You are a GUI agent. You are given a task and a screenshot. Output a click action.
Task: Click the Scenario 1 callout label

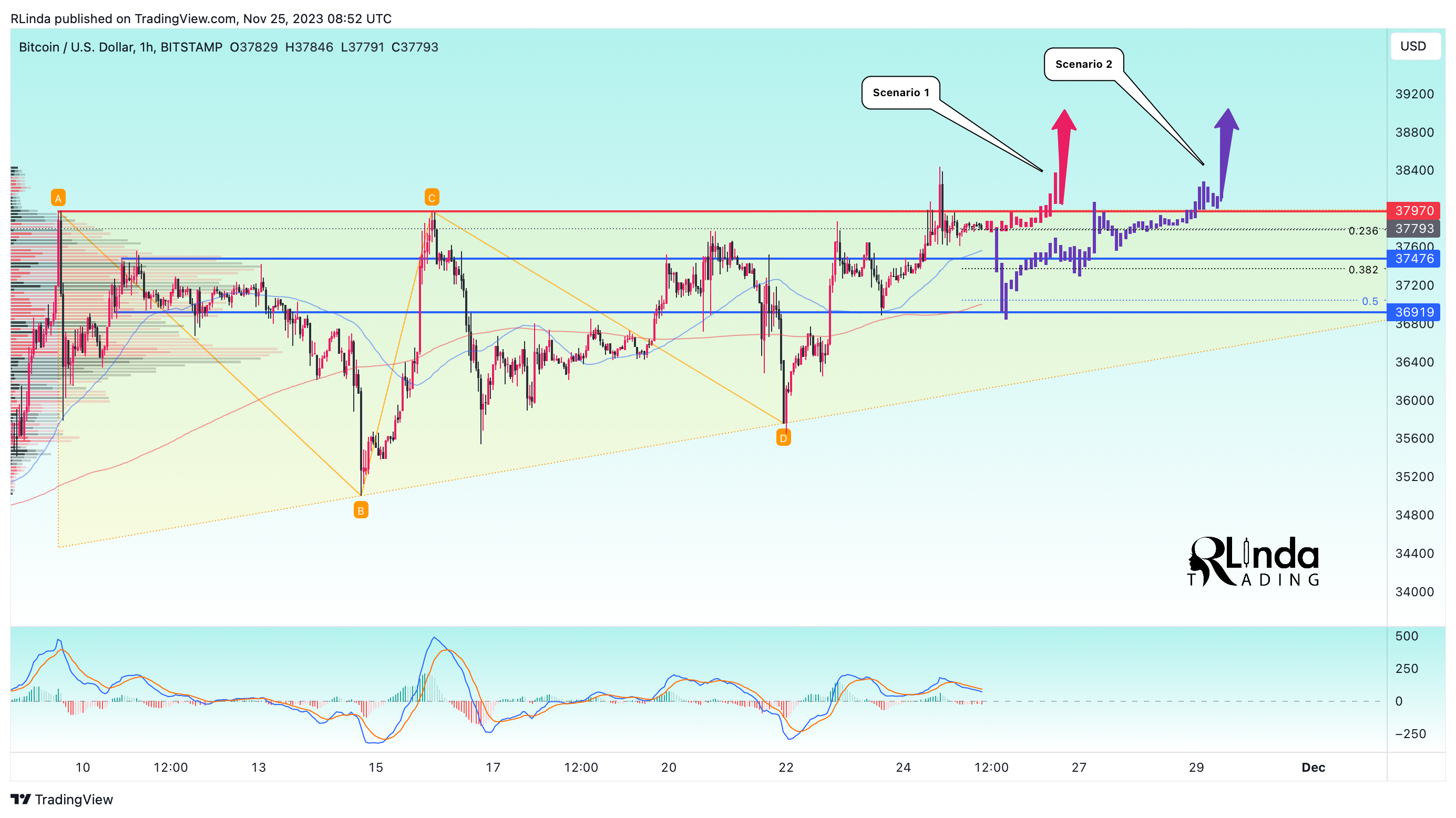point(900,93)
